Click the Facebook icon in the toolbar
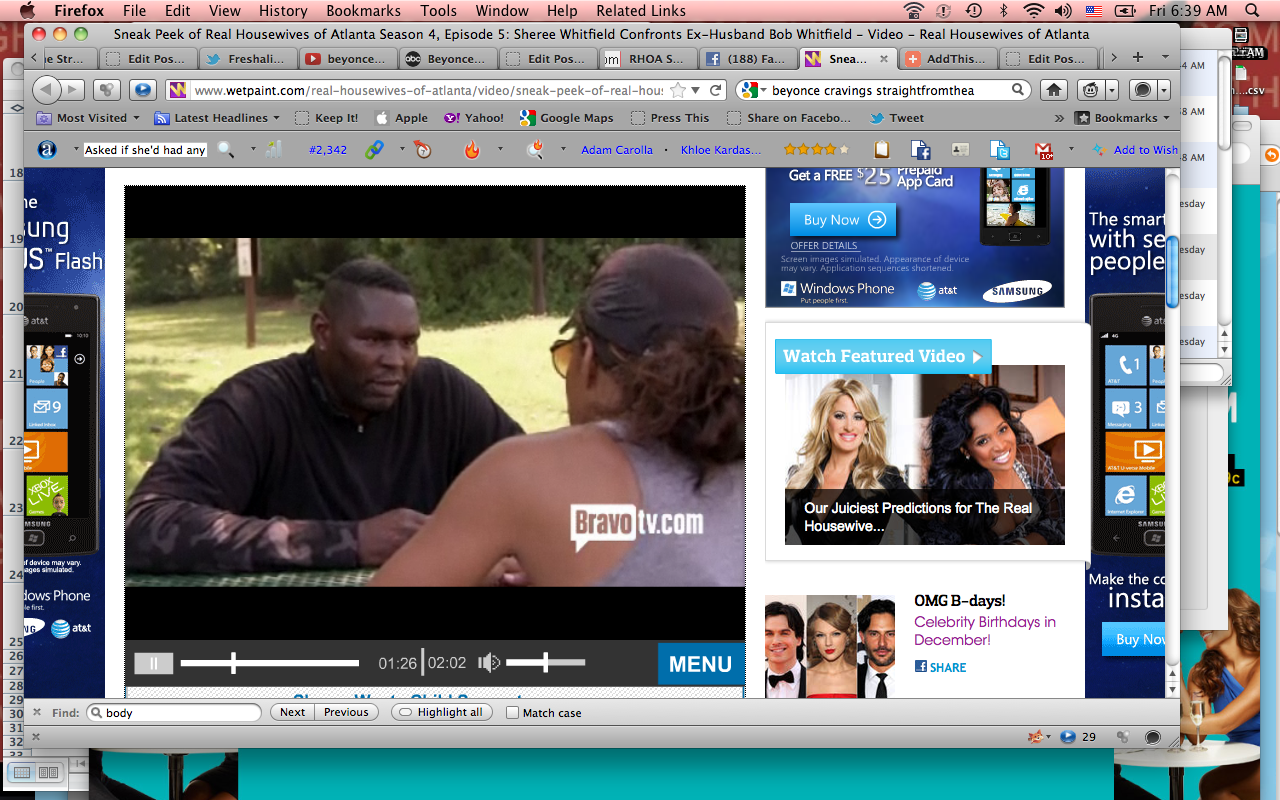This screenshot has height=800, width=1280. tap(920, 150)
